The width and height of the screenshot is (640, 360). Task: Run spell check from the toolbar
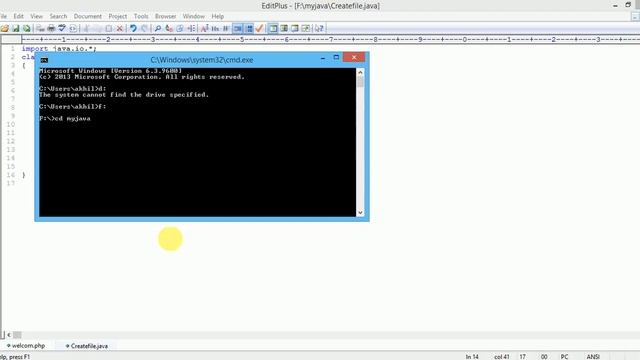point(62,28)
